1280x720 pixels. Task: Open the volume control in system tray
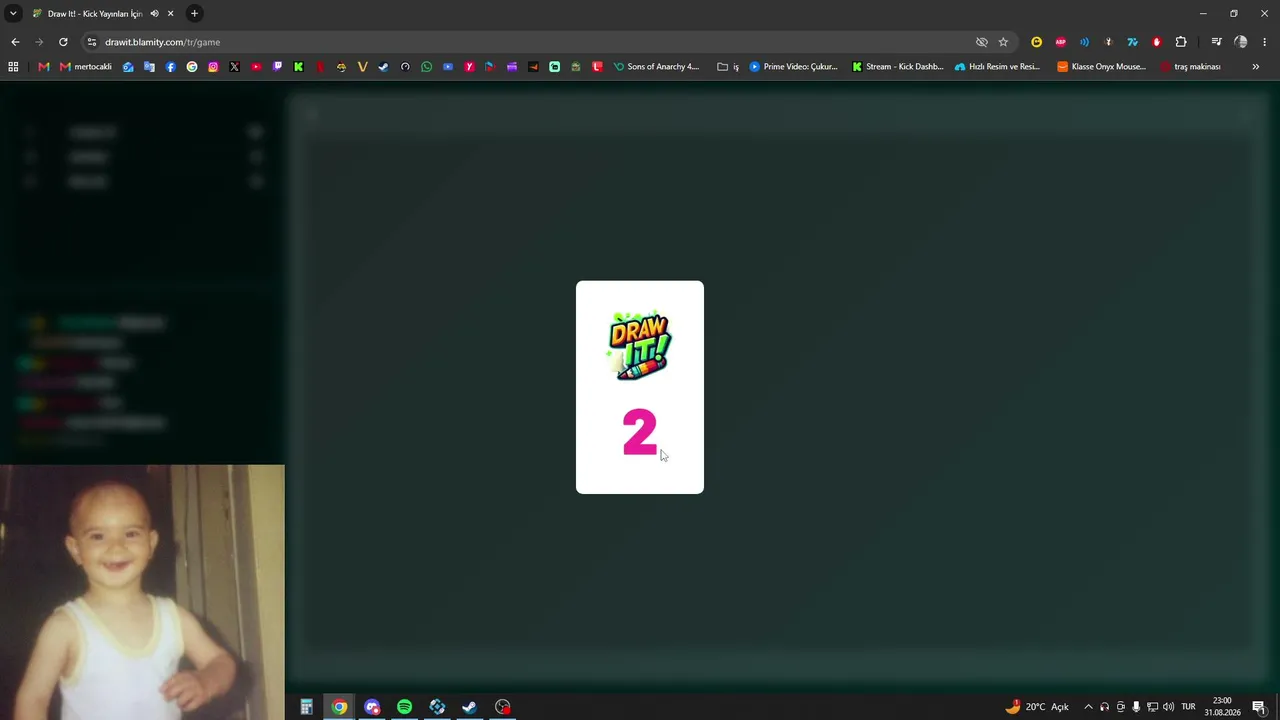click(x=1168, y=707)
